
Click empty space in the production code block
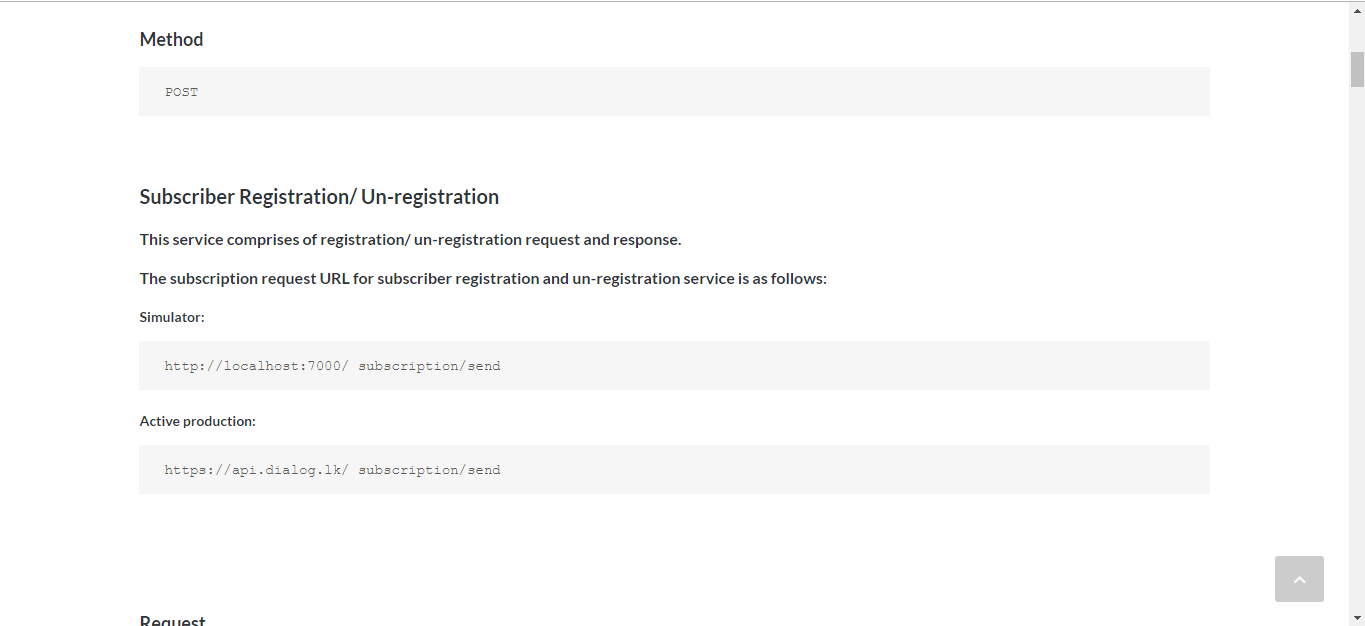coord(850,470)
